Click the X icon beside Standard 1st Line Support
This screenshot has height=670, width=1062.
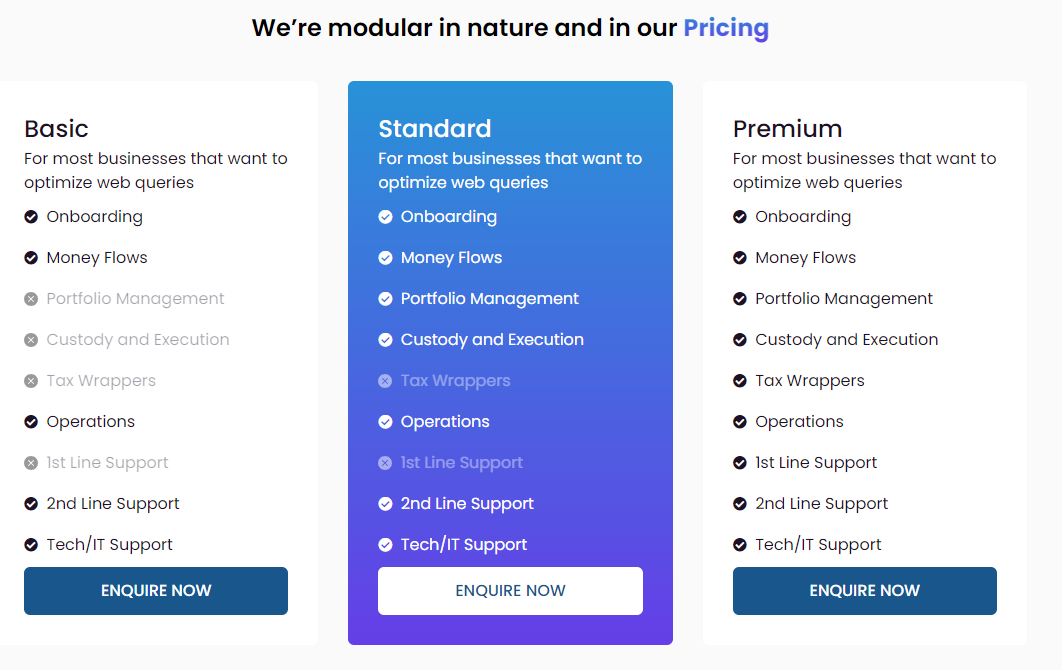[x=385, y=463]
